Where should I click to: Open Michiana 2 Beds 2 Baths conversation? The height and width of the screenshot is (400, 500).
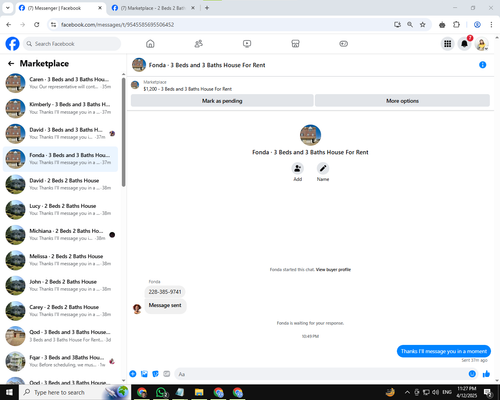click(x=60, y=235)
